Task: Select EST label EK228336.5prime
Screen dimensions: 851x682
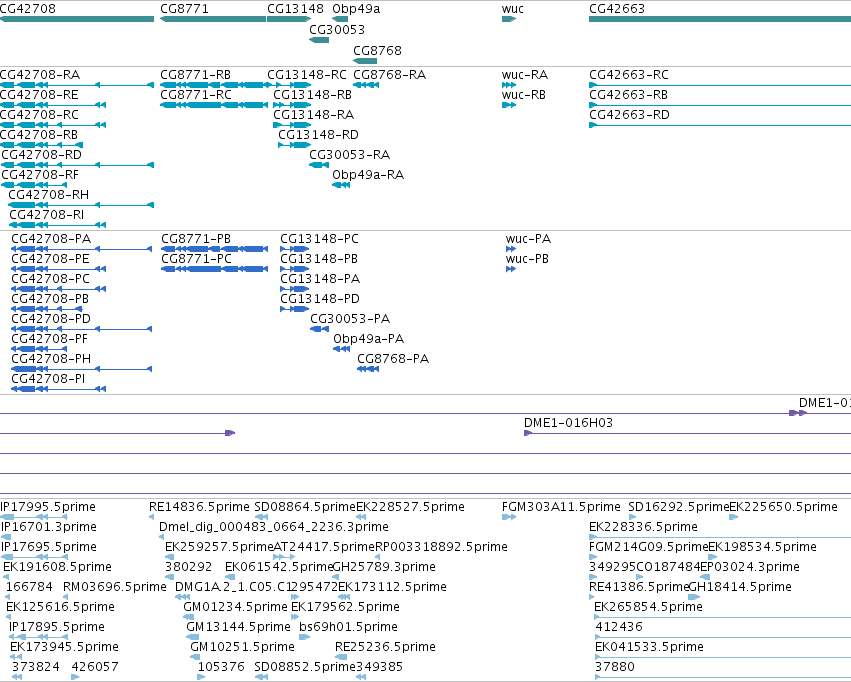Action: click(x=643, y=527)
